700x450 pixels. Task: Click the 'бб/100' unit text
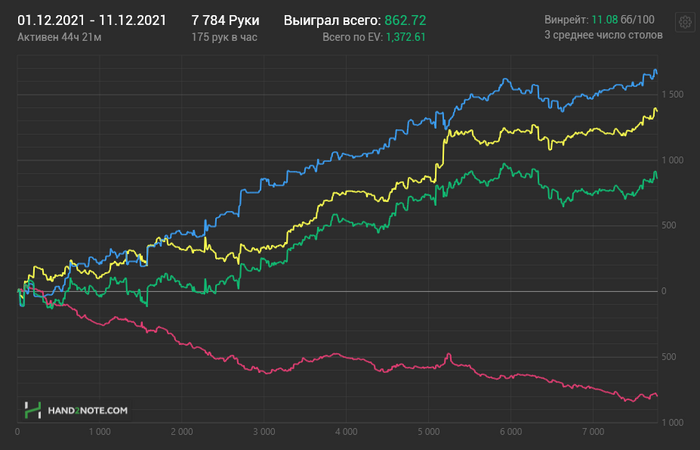(638, 20)
